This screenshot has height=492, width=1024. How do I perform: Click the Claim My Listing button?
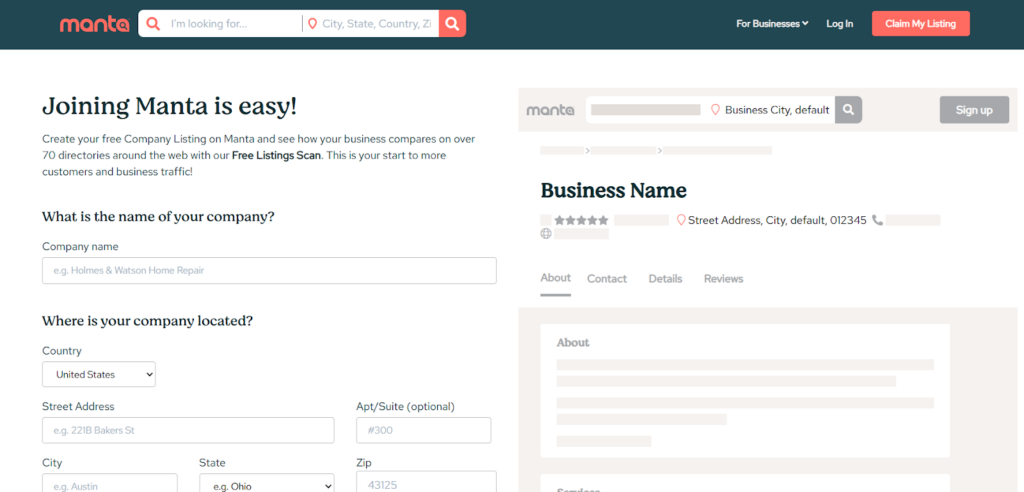tap(920, 24)
